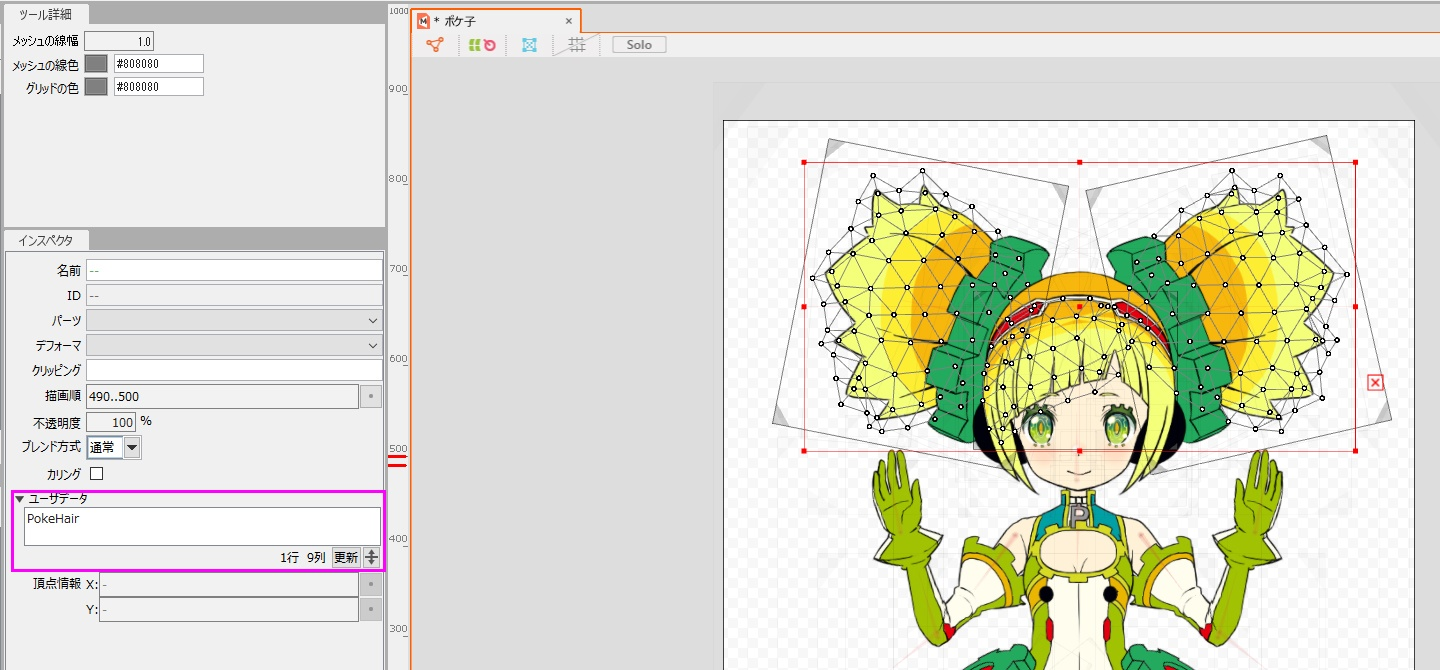1440x670 pixels.
Task: Click the blue bounding box icon
Action: click(x=529, y=45)
